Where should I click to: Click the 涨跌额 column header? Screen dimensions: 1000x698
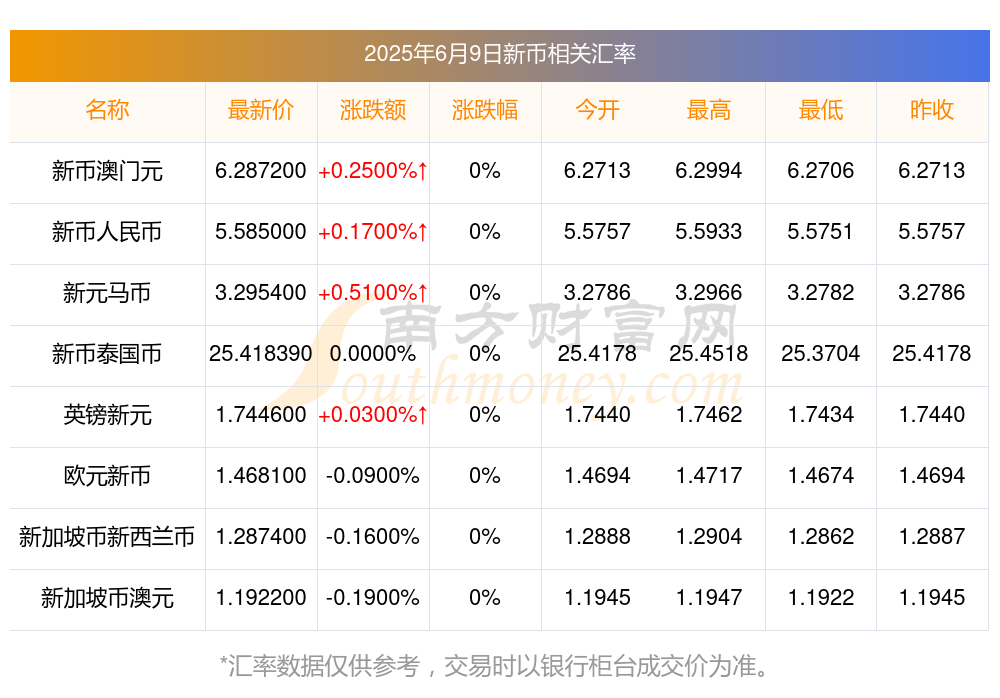tap(372, 110)
